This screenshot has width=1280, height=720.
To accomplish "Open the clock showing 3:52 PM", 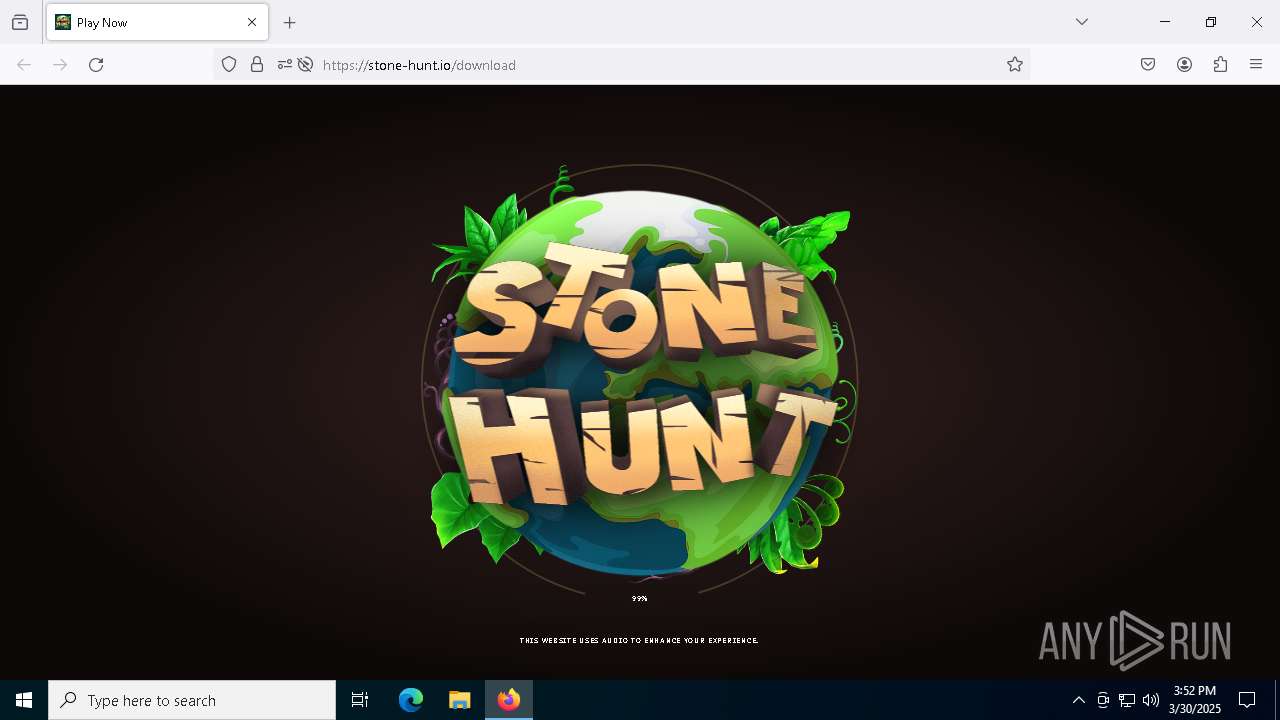I will (x=1195, y=700).
